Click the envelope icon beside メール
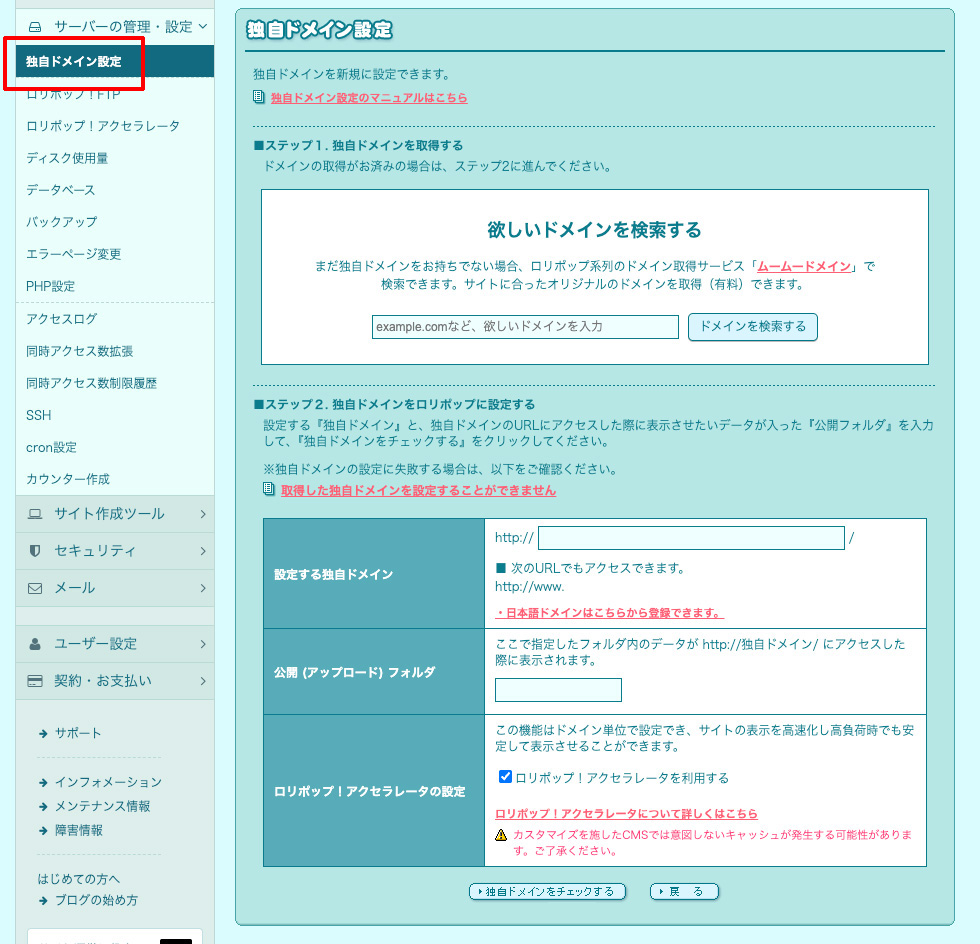Image resolution: width=980 pixels, height=944 pixels. (35, 588)
